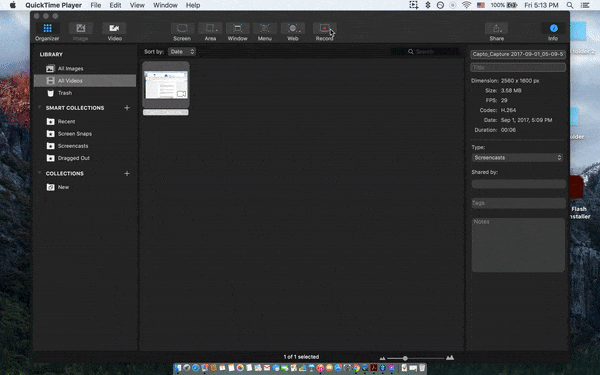
Task: Open Finder from the Dock
Action: tap(178, 368)
